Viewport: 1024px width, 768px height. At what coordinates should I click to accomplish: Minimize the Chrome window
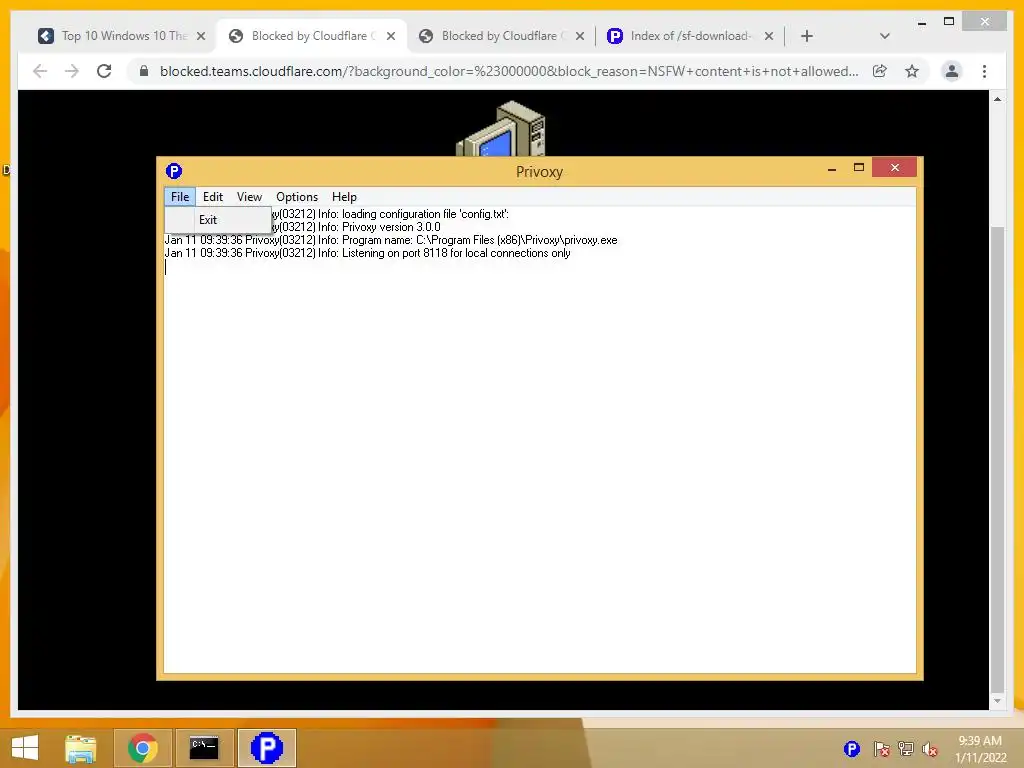(x=921, y=23)
